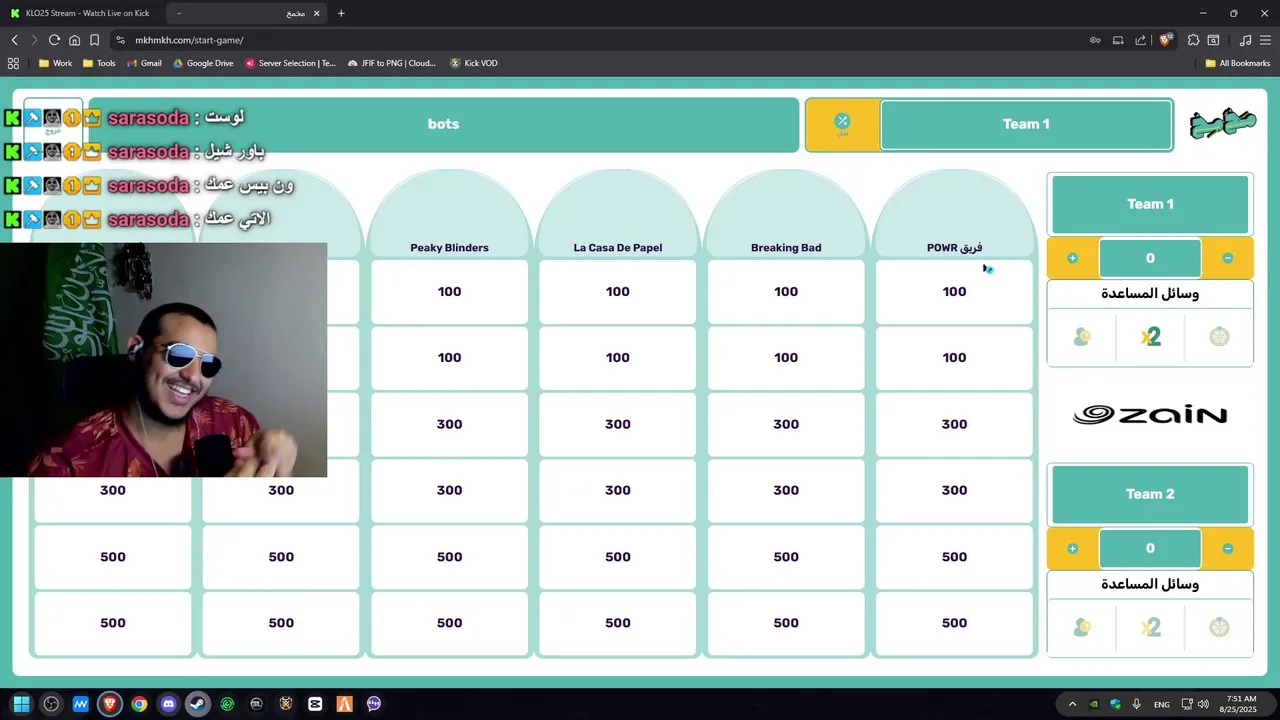Image resolution: width=1280 pixels, height=720 pixels.
Task: Open the apps grid icon in bookmarks bar
Action: [13, 63]
